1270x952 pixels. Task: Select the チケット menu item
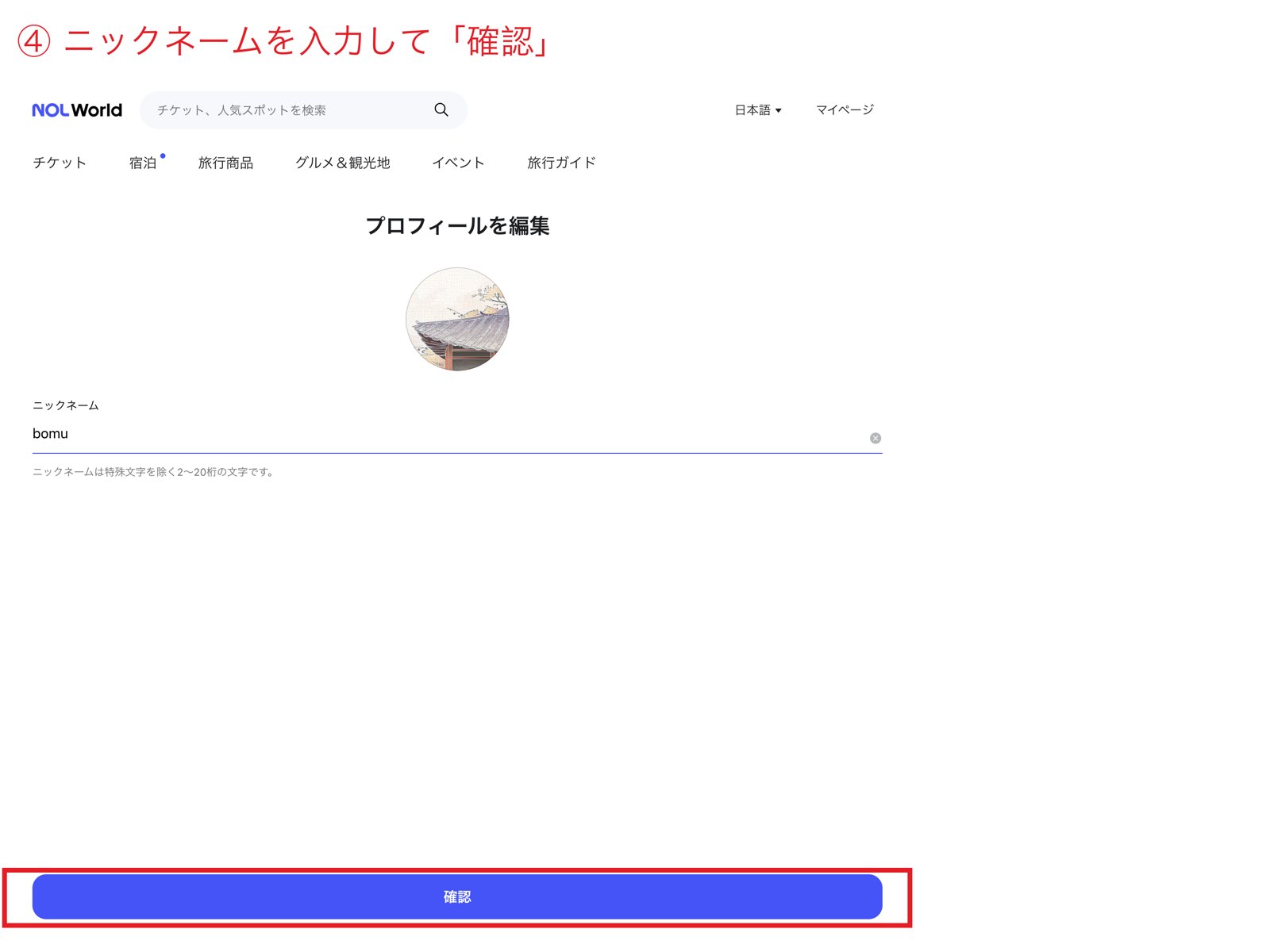pos(60,163)
